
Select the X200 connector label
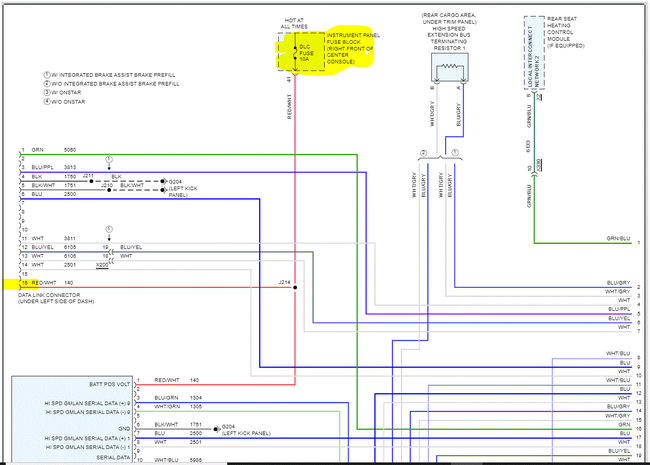[102, 265]
